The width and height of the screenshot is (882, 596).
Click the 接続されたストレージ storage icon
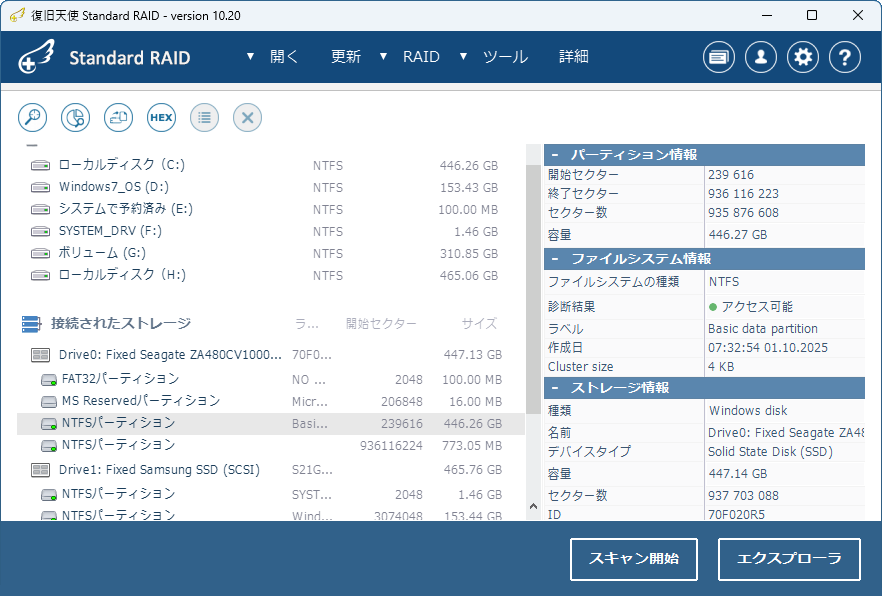[32, 324]
